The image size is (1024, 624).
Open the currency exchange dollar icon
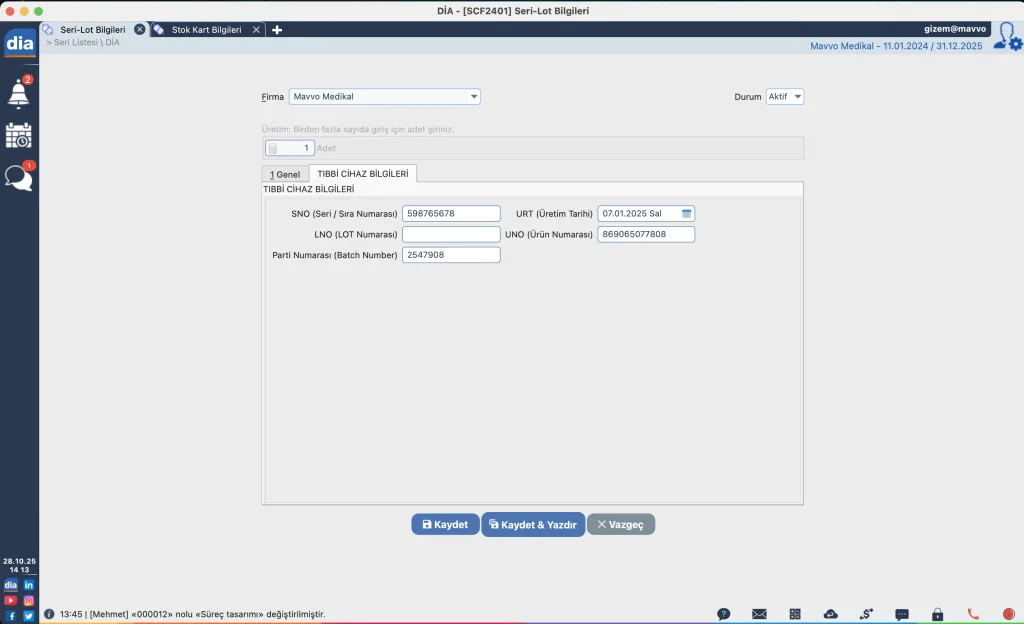[x=866, y=614]
